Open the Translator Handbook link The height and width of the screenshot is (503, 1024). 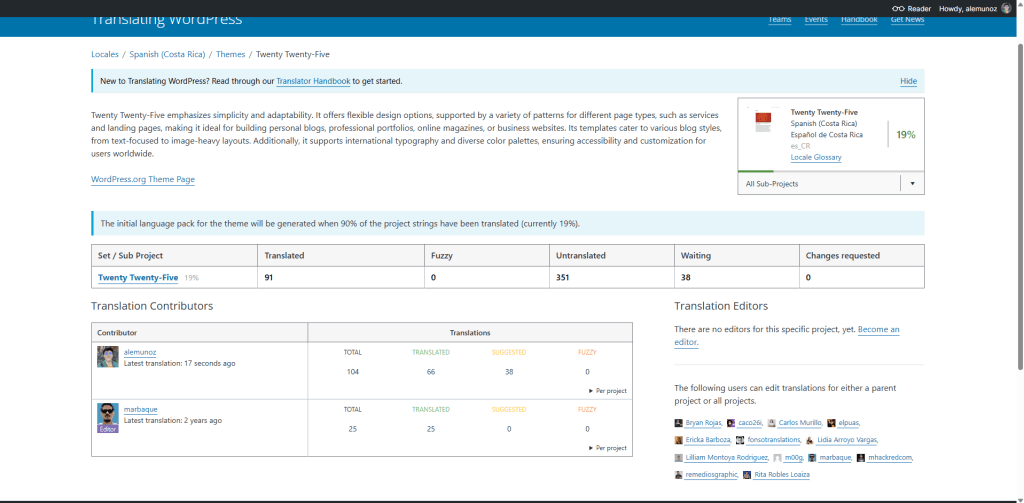[x=313, y=82]
